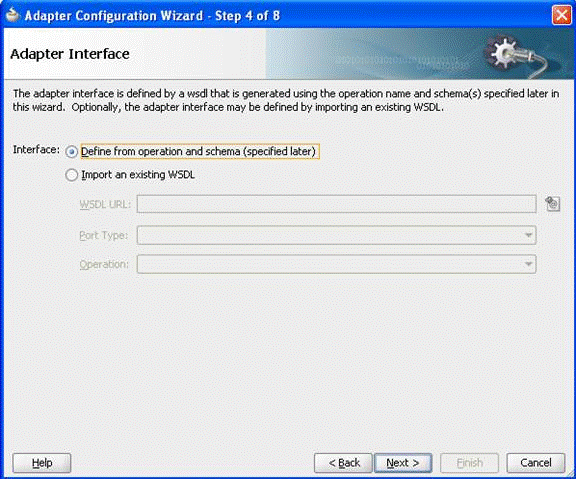Click the Operation combo box field
Image resolution: width=576 pixels, height=479 pixels.
(336, 264)
